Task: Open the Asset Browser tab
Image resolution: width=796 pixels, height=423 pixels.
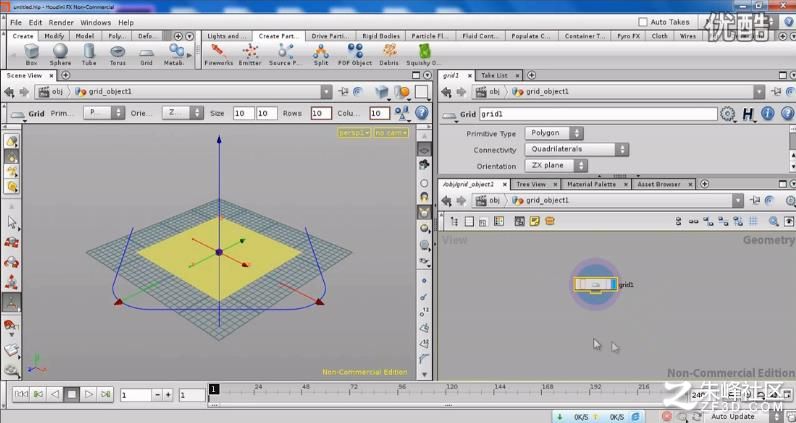Action: (658, 184)
